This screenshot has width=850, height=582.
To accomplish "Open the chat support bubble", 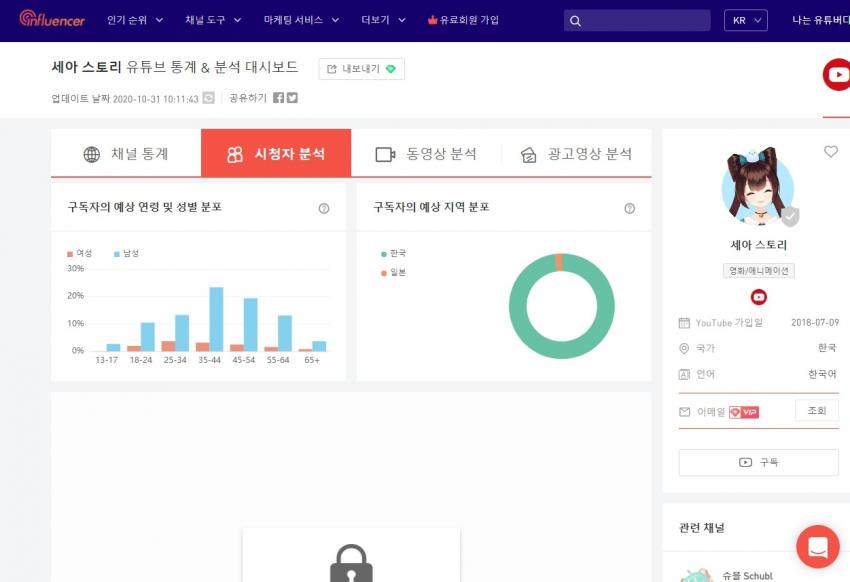I will (x=817, y=546).
